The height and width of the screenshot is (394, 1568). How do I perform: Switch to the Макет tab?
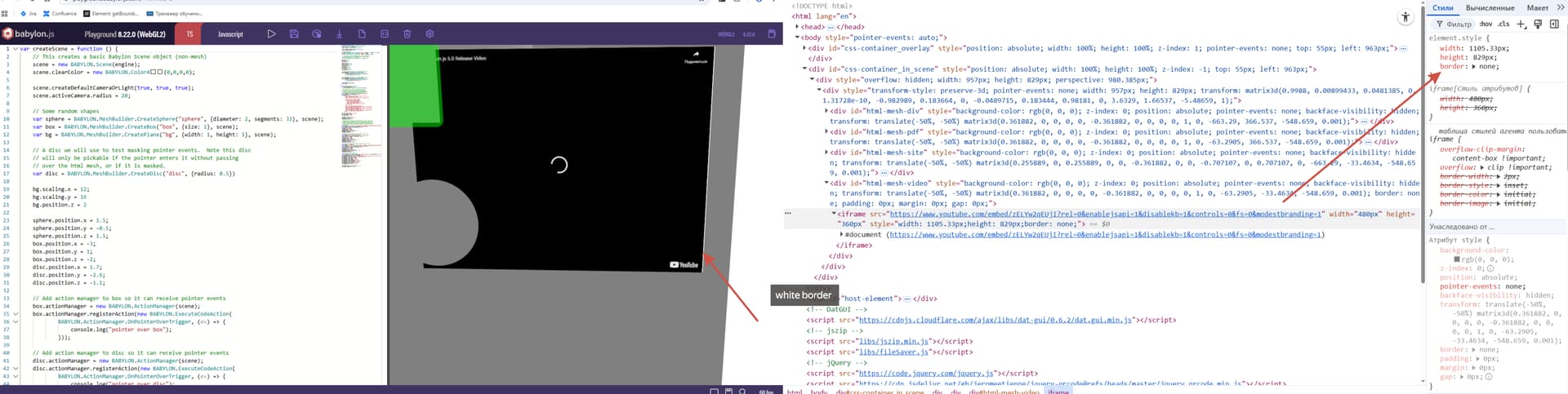pos(1538,7)
